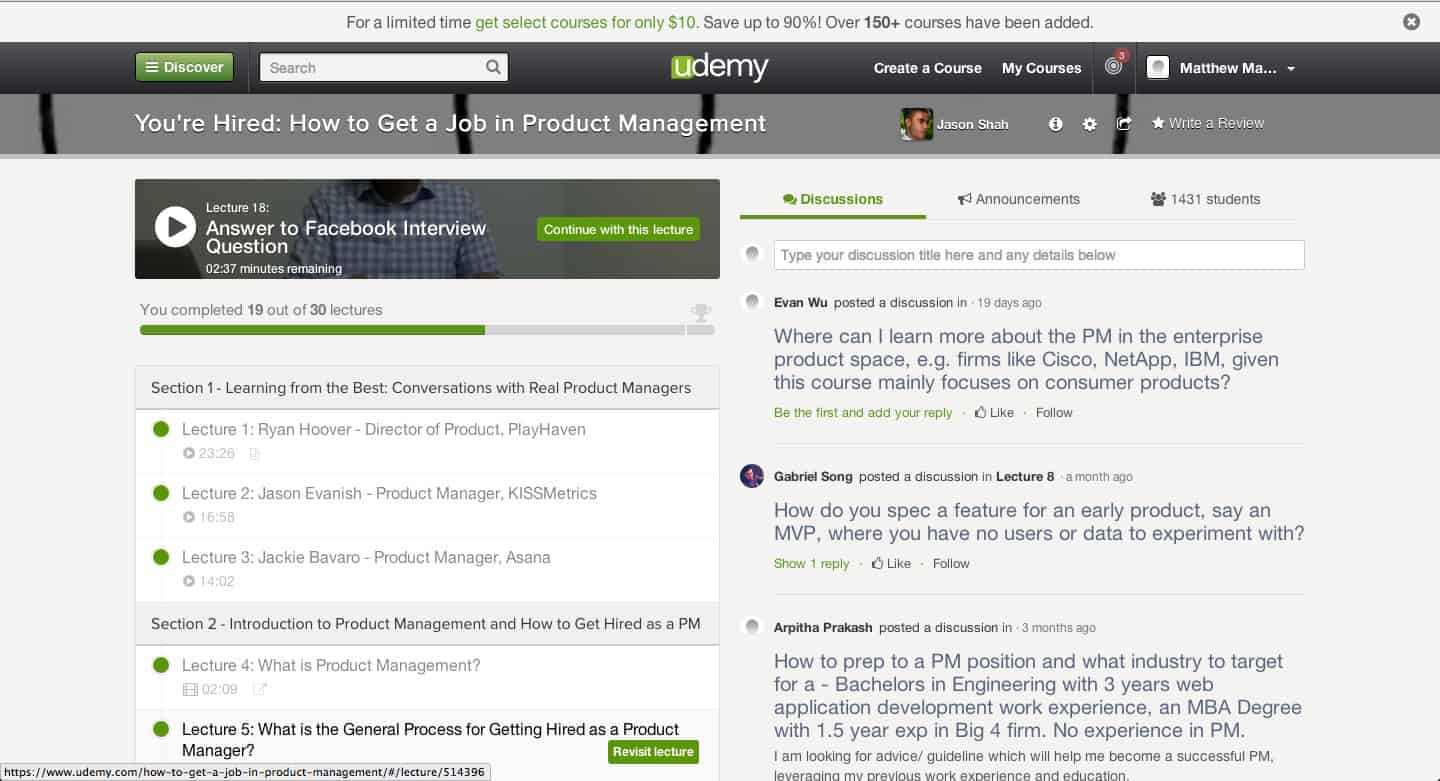Click the search magnifier icon
The image size is (1440, 781).
(x=492, y=67)
